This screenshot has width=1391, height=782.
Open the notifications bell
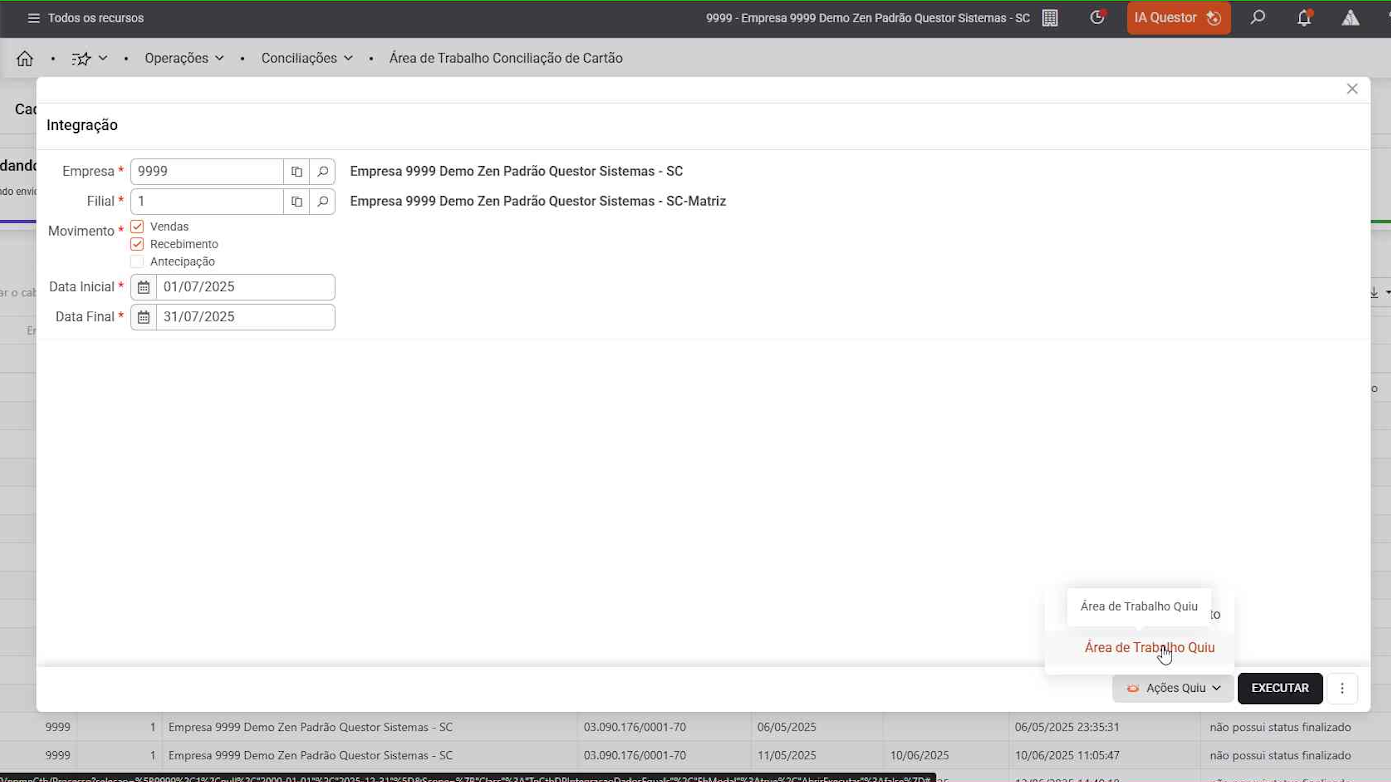tap(1304, 18)
